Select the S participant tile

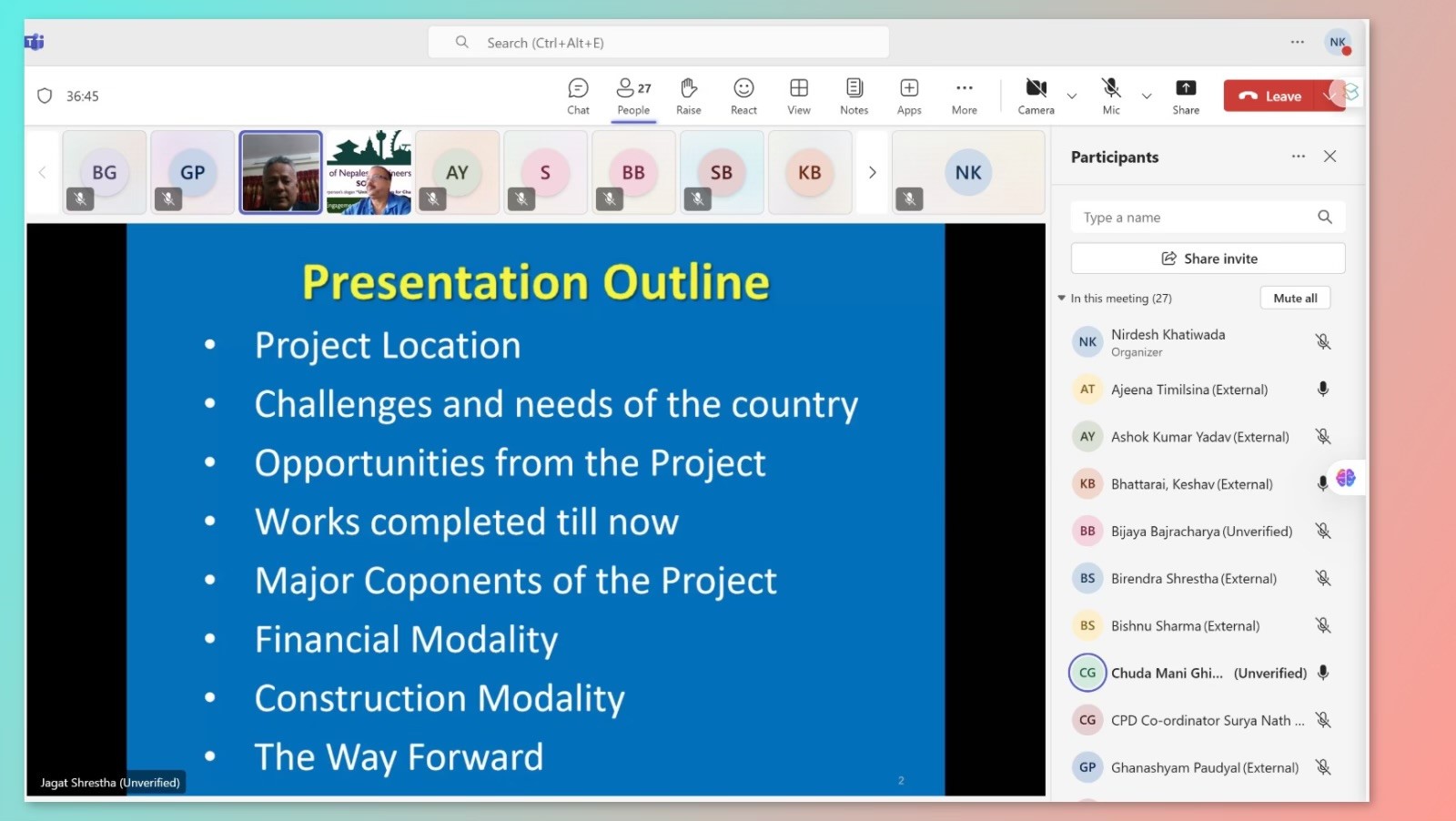point(545,172)
